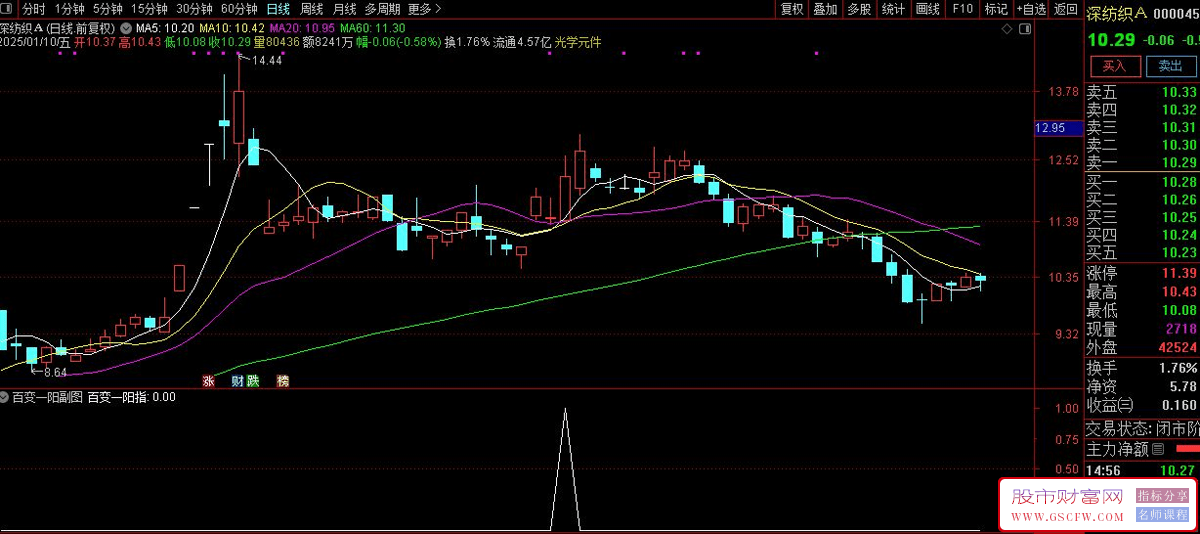Viewport: 1200px width, 534px height.
Task: Click the 卖出 sell button
Action: click(x=1170, y=66)
